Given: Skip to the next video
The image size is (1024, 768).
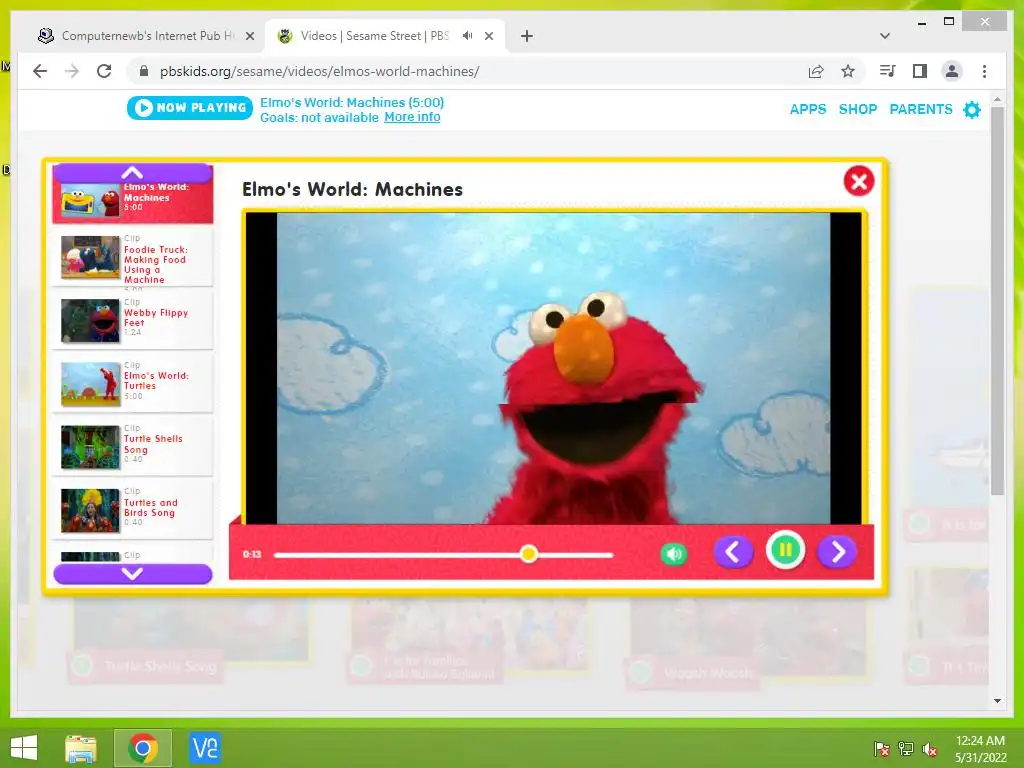Looking at the screenshot, I should click(x=837, y=552).
